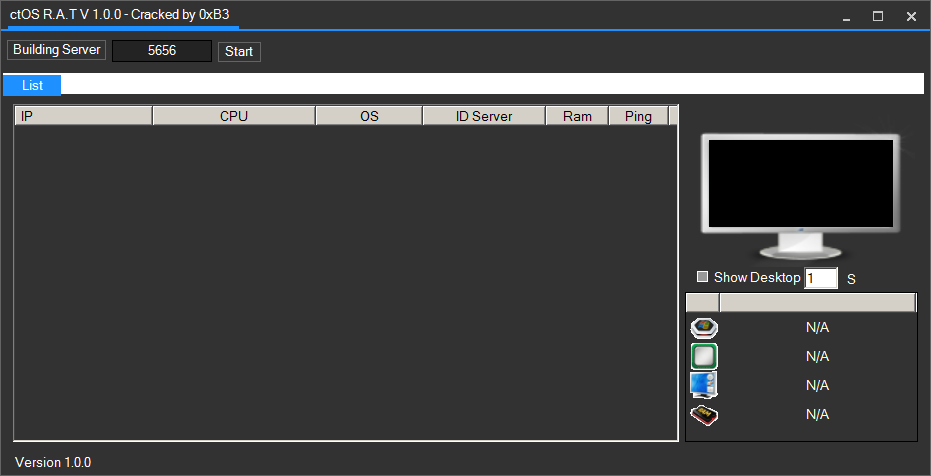Click the Show Desktop interval seconds field
Viewport: 931px width, 476px height.
[x=821, y=278]
